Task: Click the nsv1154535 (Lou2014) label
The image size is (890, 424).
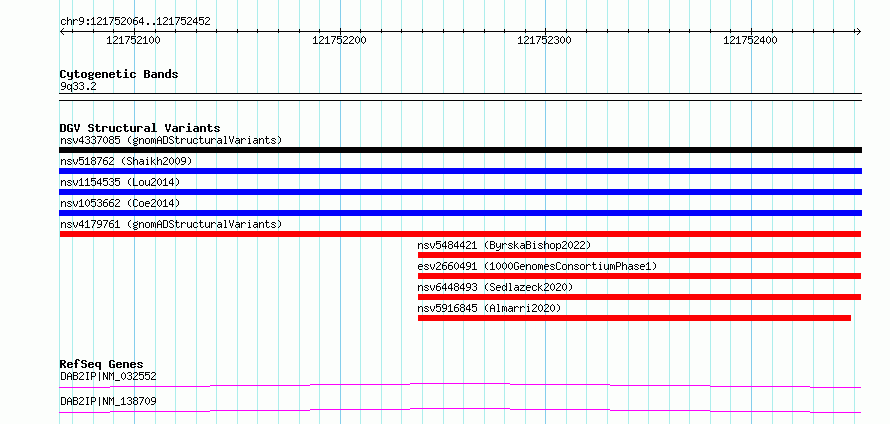Action: (x=120, y=182)
